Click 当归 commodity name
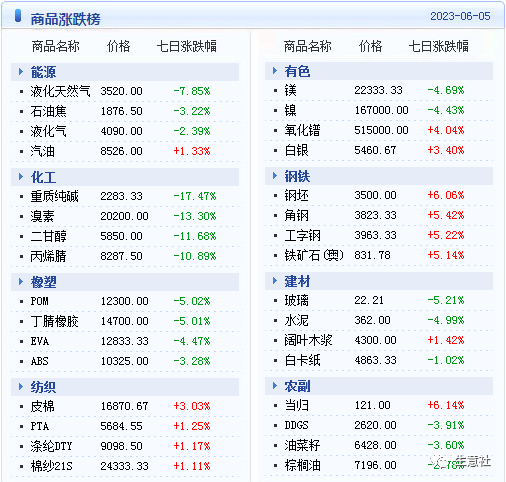Screen dimensions: 506x482 pos(296,405)
